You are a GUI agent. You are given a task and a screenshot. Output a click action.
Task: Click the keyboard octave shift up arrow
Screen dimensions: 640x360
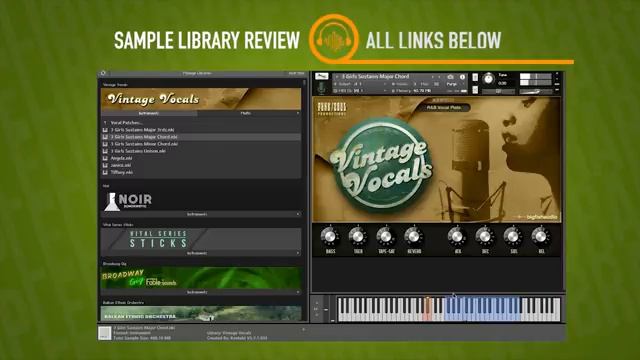[x=316, y=303]
